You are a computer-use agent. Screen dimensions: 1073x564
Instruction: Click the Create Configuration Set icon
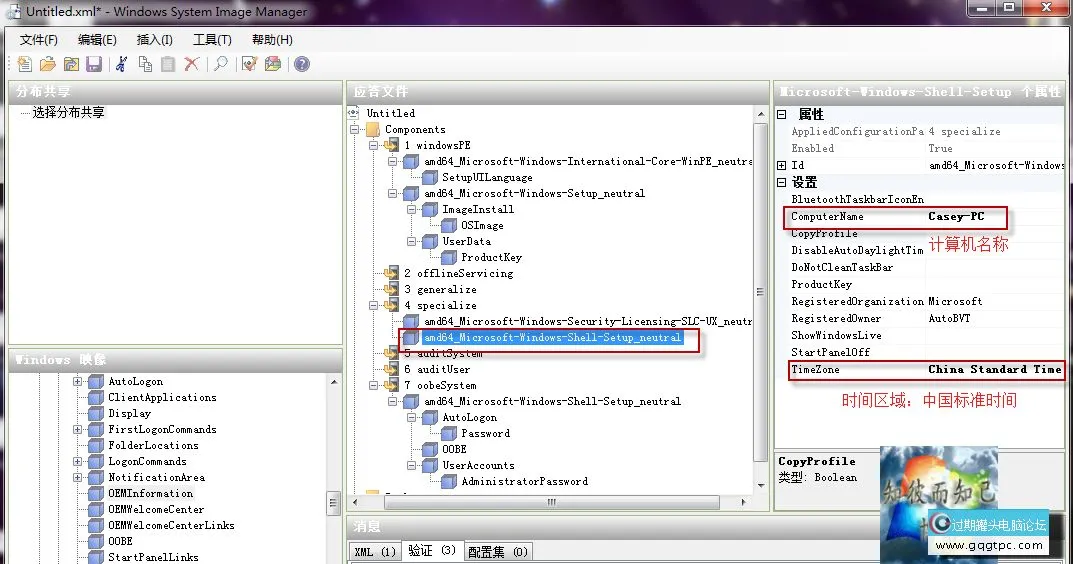272,64
